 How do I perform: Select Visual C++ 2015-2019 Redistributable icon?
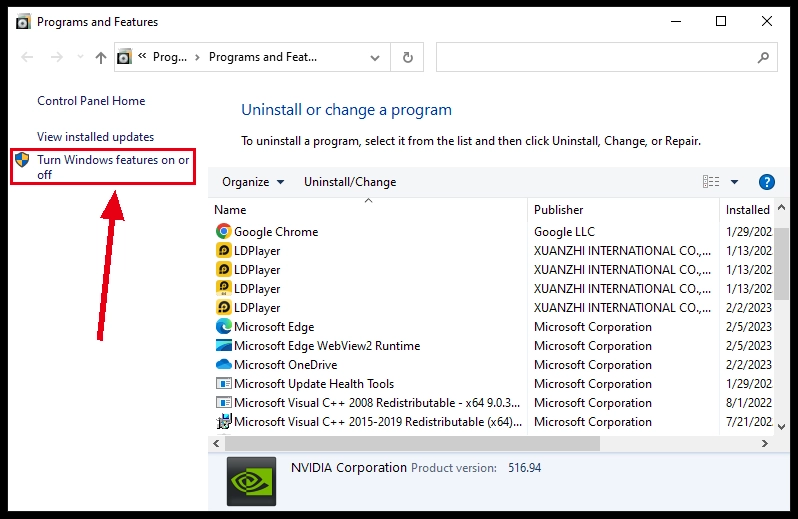tap(223, 421)
